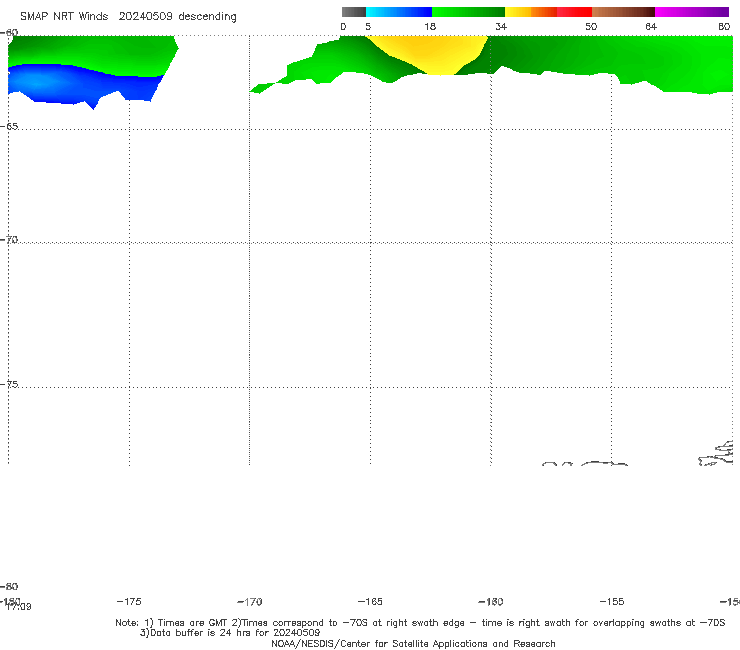Screen dimensions: 740x650
Task: Click the note '3)Data buffer is 24 hrs for 20240509'
Action: pyautogui.click(x=230, y=633)
